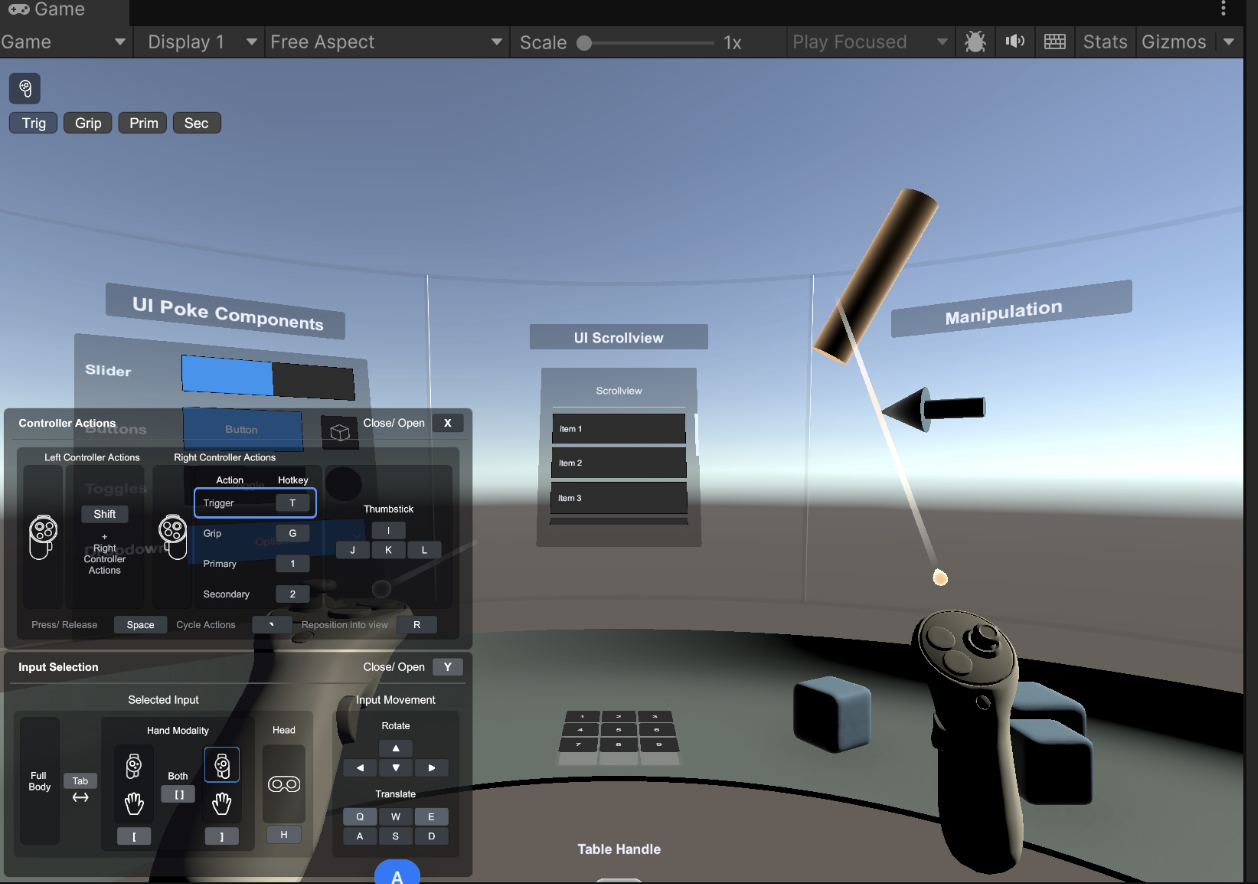Viewport: 1258px width, 884px height.
Task: Open the Free Aspect ratio dropdown
Action: click(x=387, y=42)
